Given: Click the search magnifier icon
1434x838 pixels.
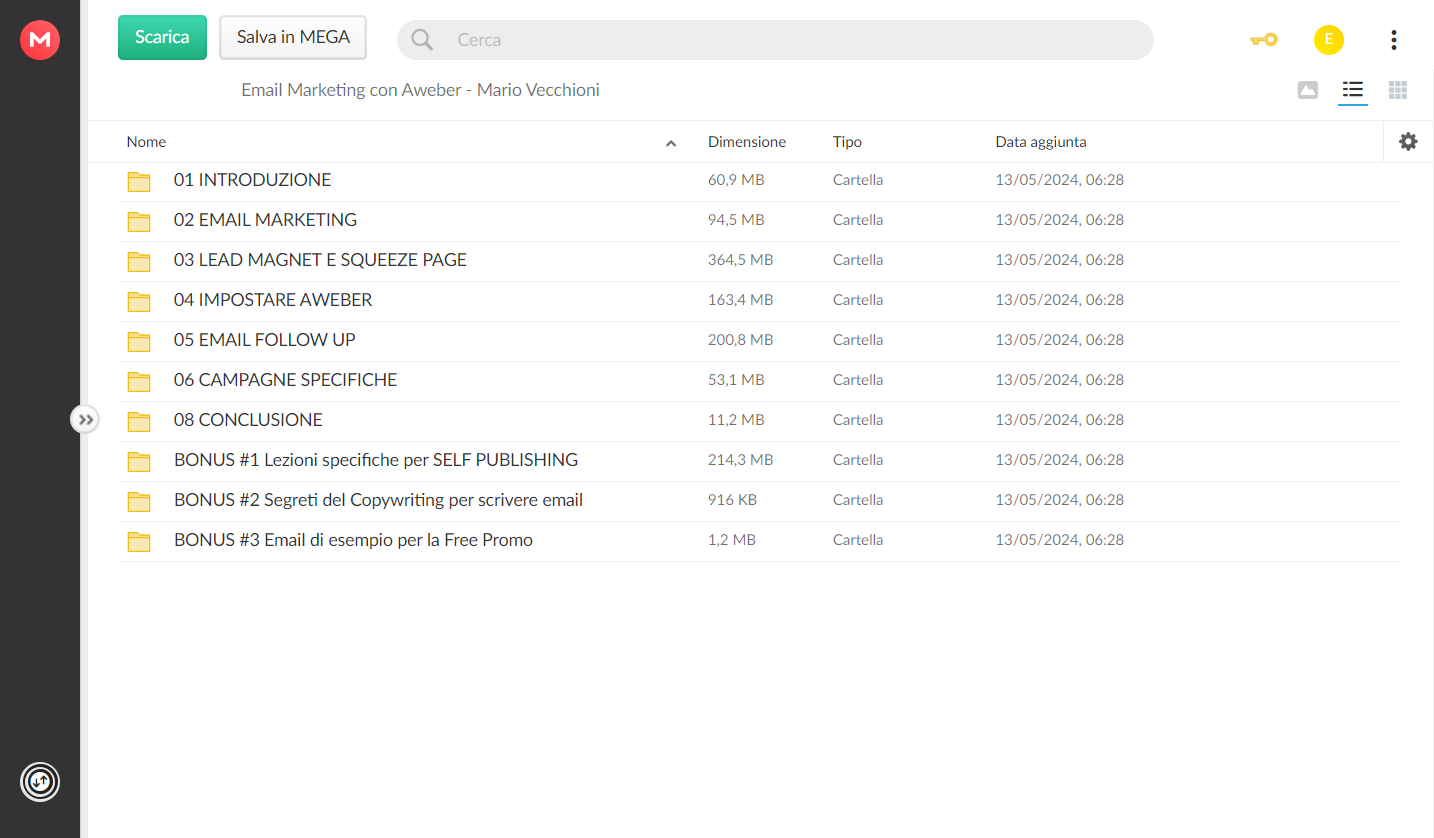Looking at the screenshot, I should click(422, 40).
